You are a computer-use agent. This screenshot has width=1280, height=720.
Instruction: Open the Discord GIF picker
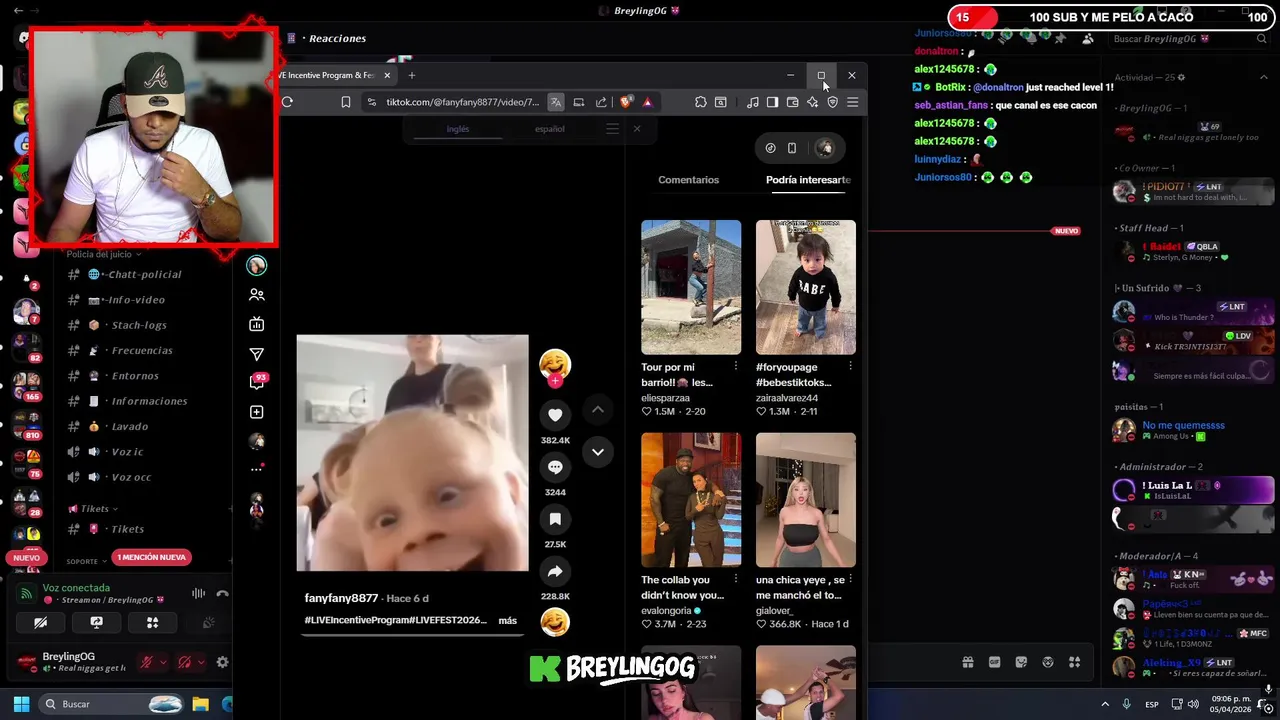[994, 662]
